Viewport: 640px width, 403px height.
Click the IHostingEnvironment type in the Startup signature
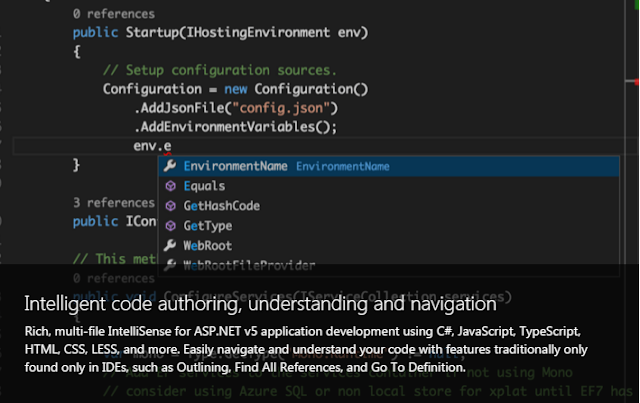258,33
